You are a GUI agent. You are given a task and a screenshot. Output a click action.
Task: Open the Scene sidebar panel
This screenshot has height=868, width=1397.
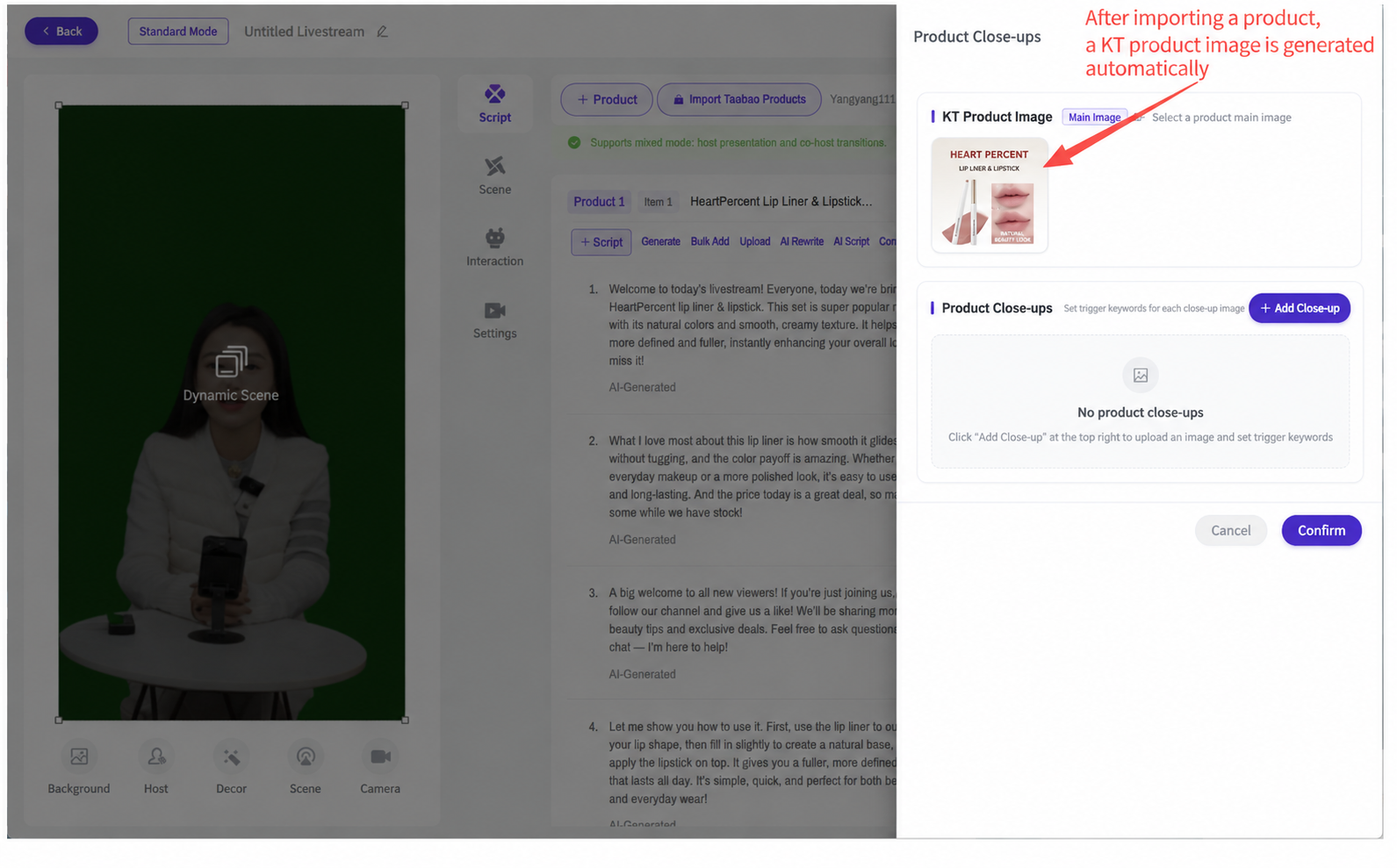click(x=494, y=176)
